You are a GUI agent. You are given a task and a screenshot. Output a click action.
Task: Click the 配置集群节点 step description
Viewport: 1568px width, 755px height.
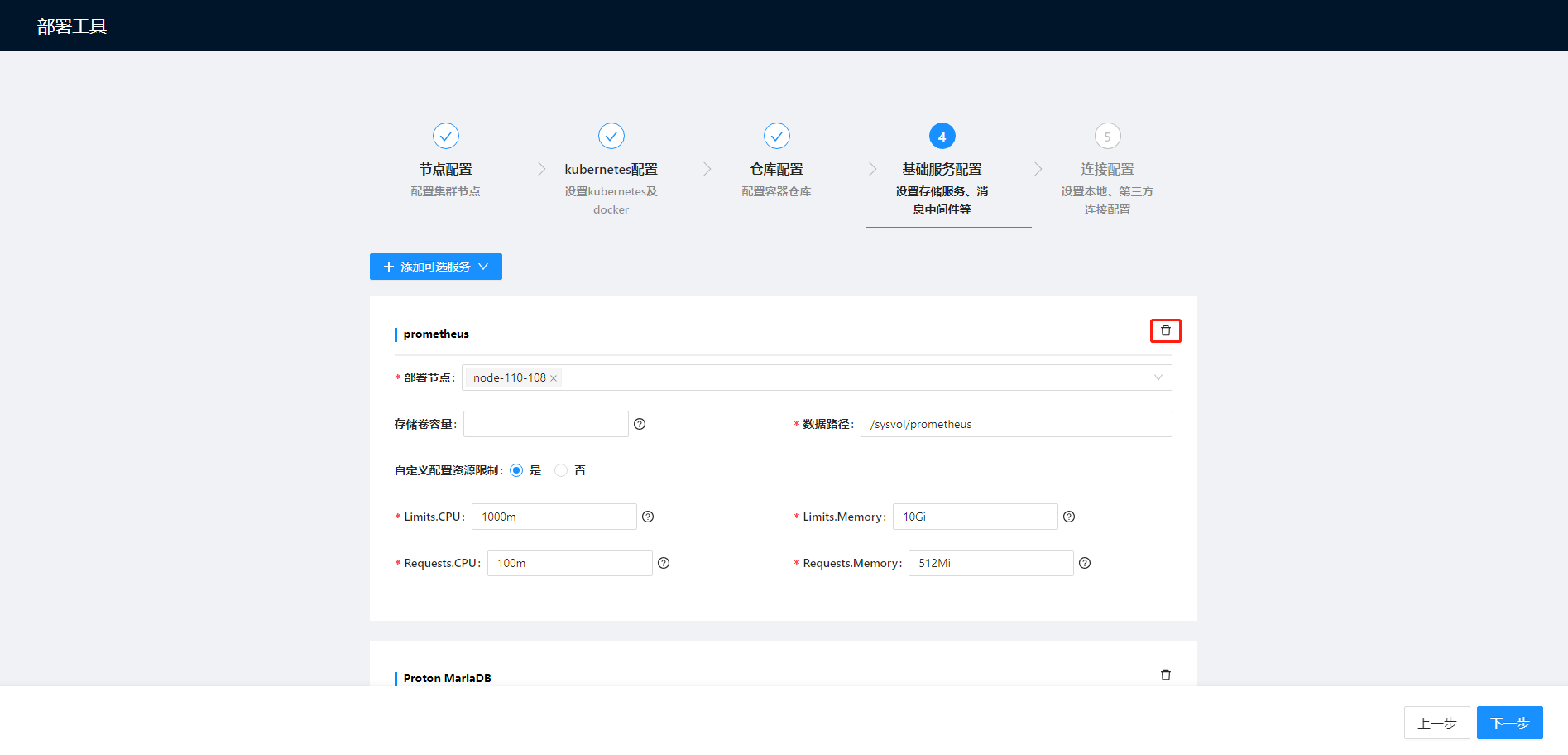pos(446,191)
